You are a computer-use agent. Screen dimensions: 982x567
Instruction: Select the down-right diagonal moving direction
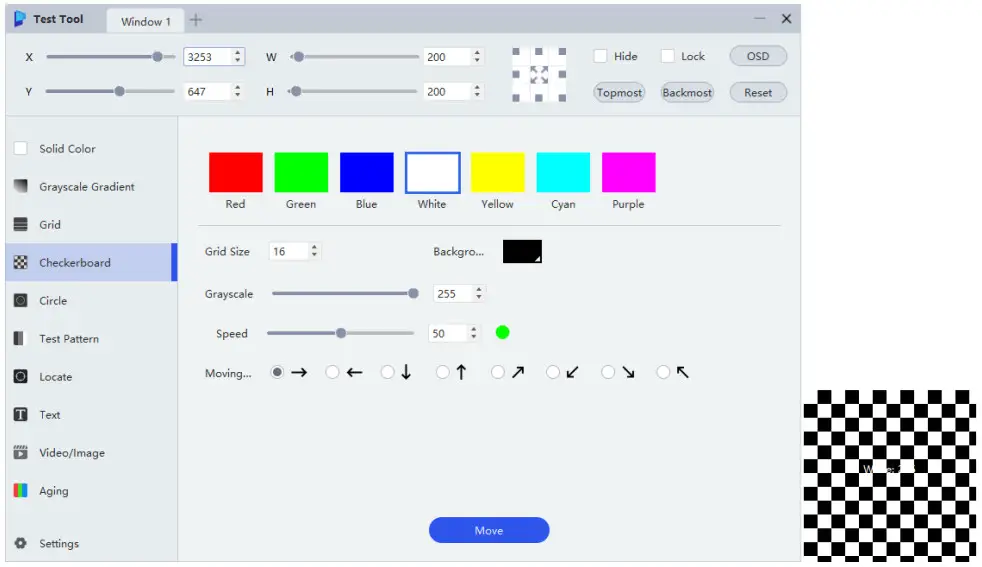click(607, 372)
